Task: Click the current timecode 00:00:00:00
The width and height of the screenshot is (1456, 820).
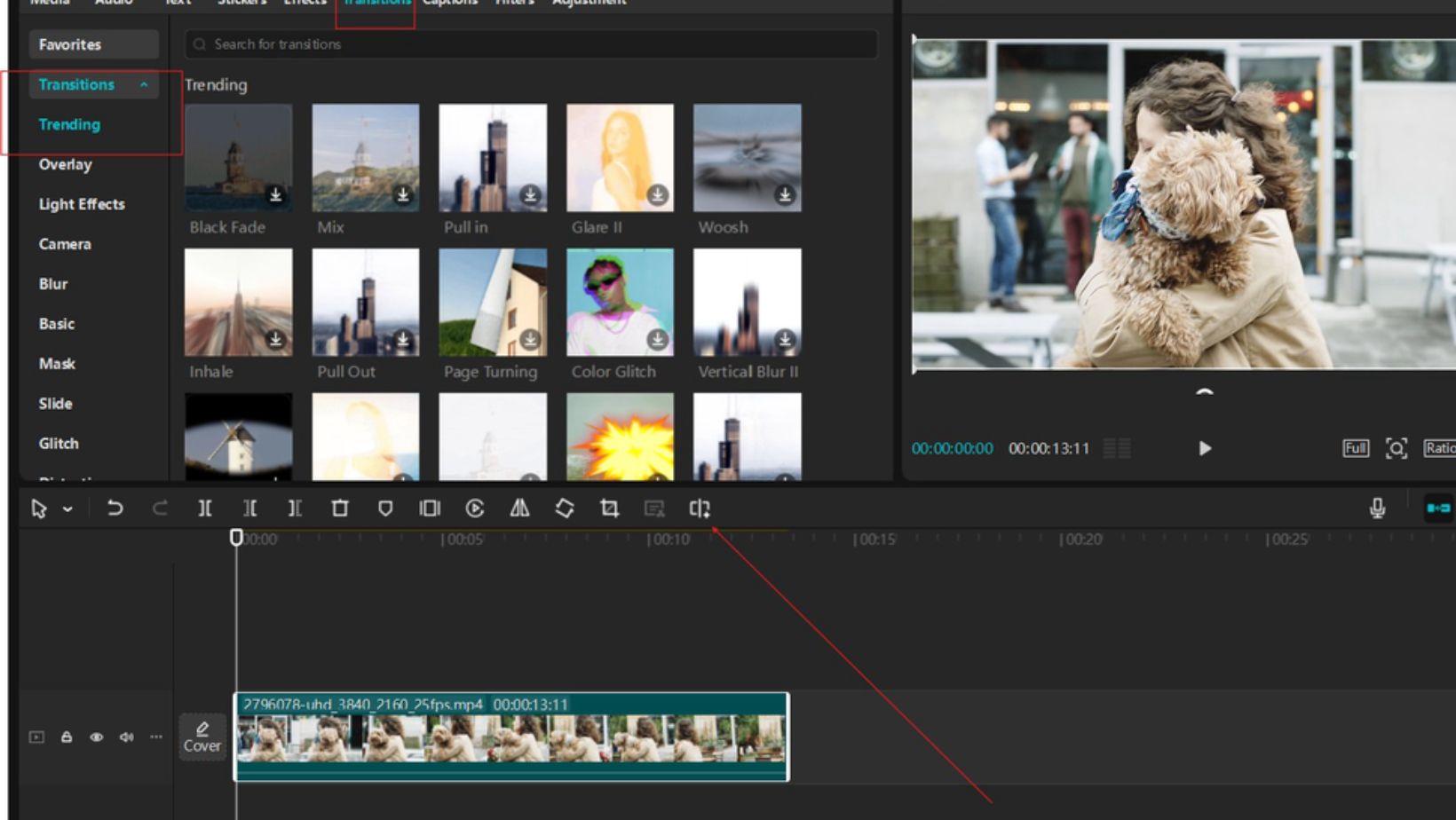Action: click(953, 448)
